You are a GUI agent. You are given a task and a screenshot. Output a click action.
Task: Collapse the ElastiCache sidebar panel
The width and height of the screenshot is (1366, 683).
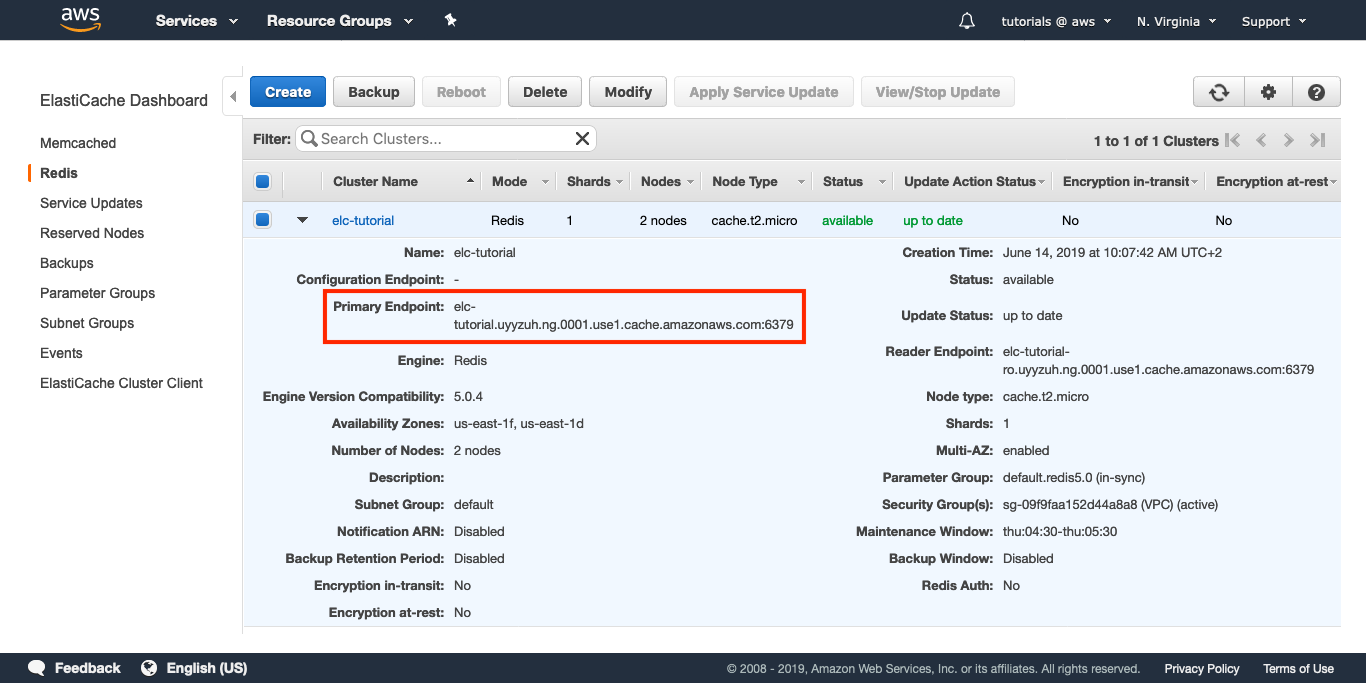click(233, 97)
